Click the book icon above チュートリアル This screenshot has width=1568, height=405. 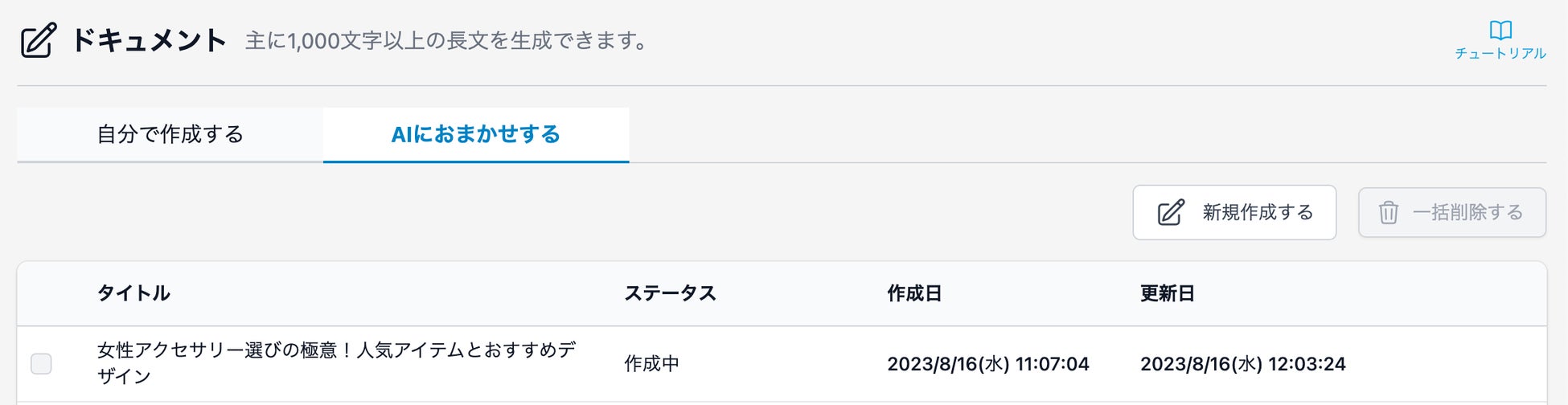pyautogui.click(x=1500, y=31)
